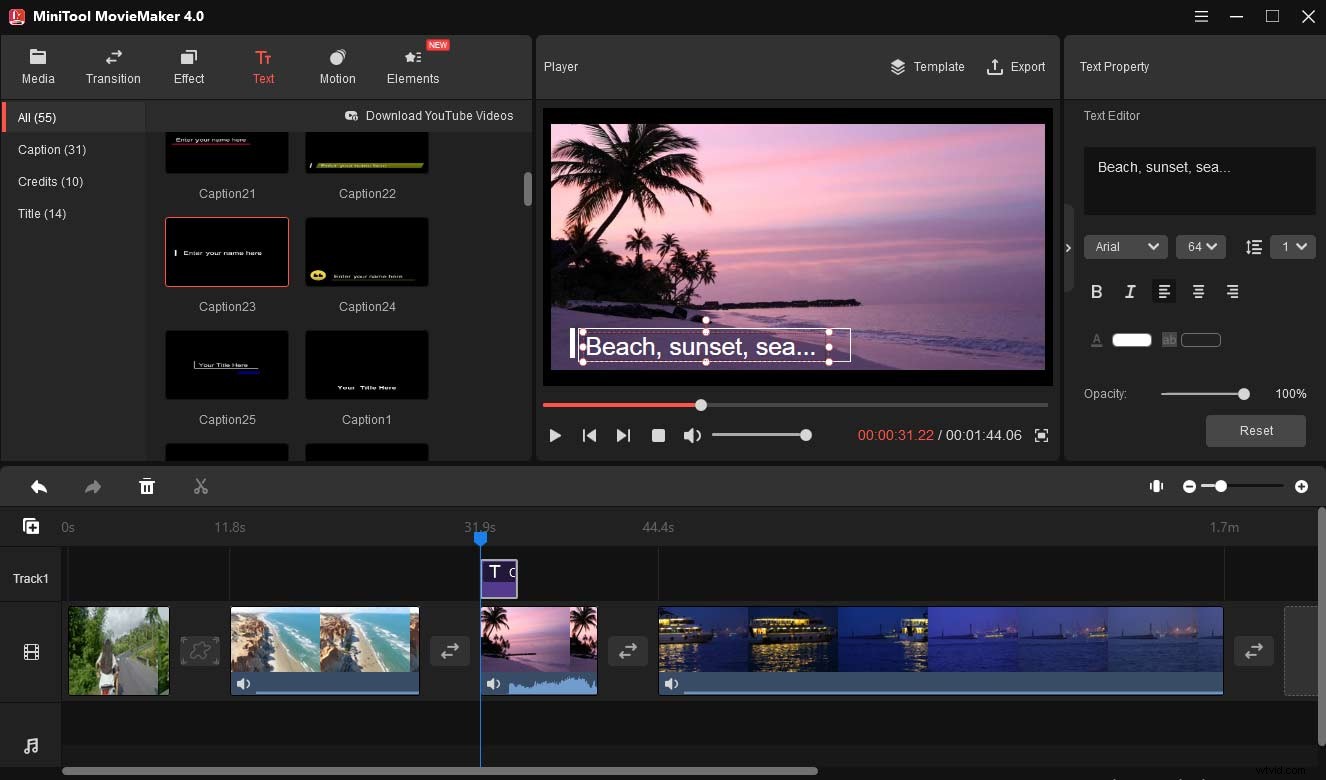Open the font size 64 dropdown
This screenshot has width=1326, height=780.
(1200, 246)
